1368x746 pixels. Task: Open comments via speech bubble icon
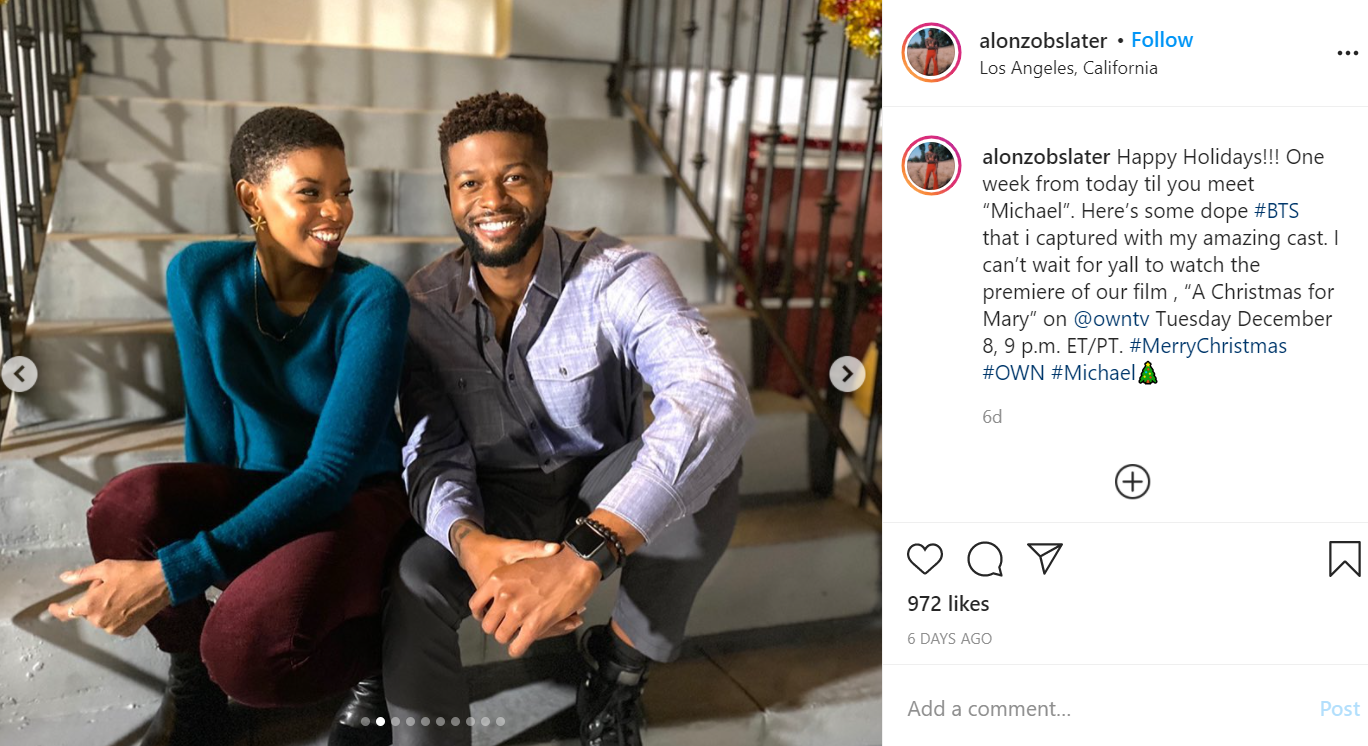click(985, 558)
